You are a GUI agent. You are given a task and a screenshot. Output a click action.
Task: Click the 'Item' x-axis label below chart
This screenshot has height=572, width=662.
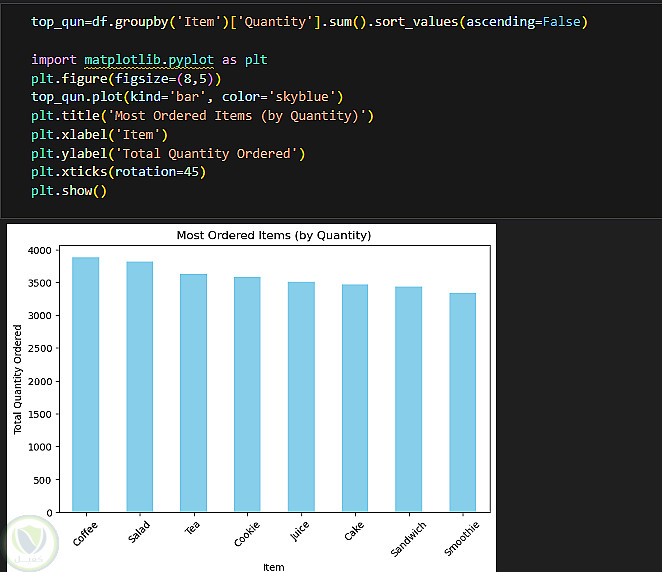pyautogui.click(x=274, y=567)
